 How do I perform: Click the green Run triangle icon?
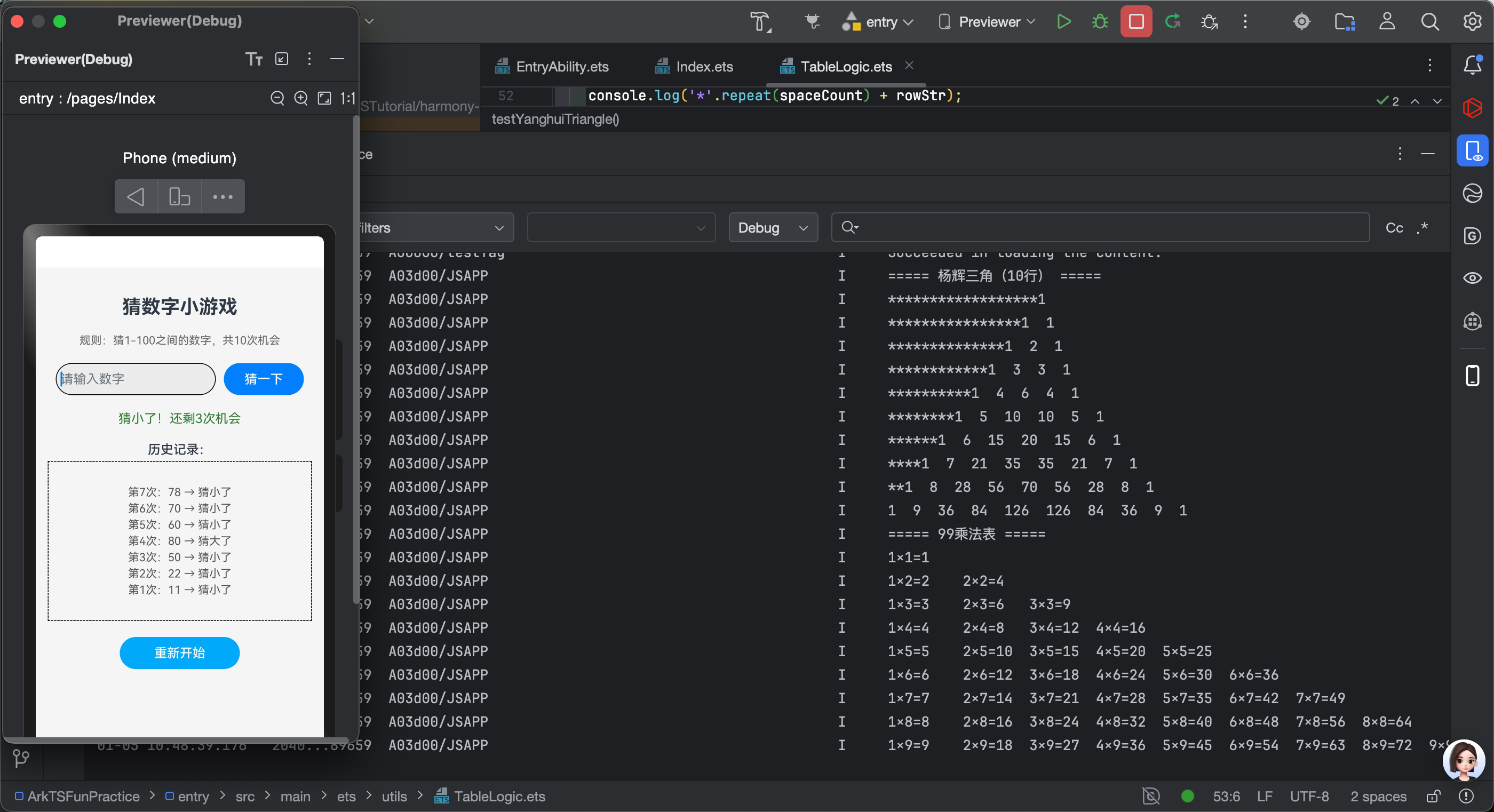(x=1063, y=22)
